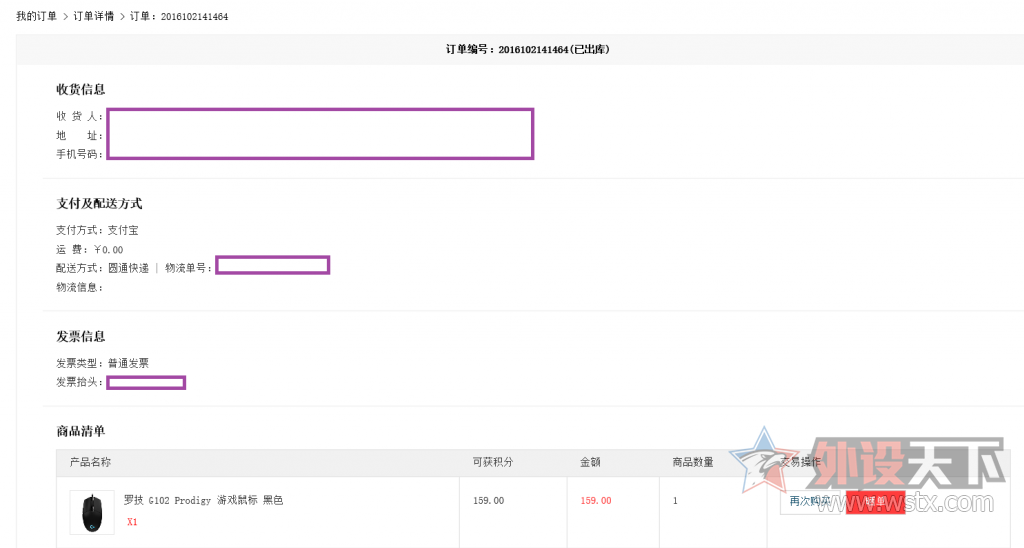
Task: Go back to 我的订单 in breadcrumb
Action: pyautogui.click(x=36, y=17)
